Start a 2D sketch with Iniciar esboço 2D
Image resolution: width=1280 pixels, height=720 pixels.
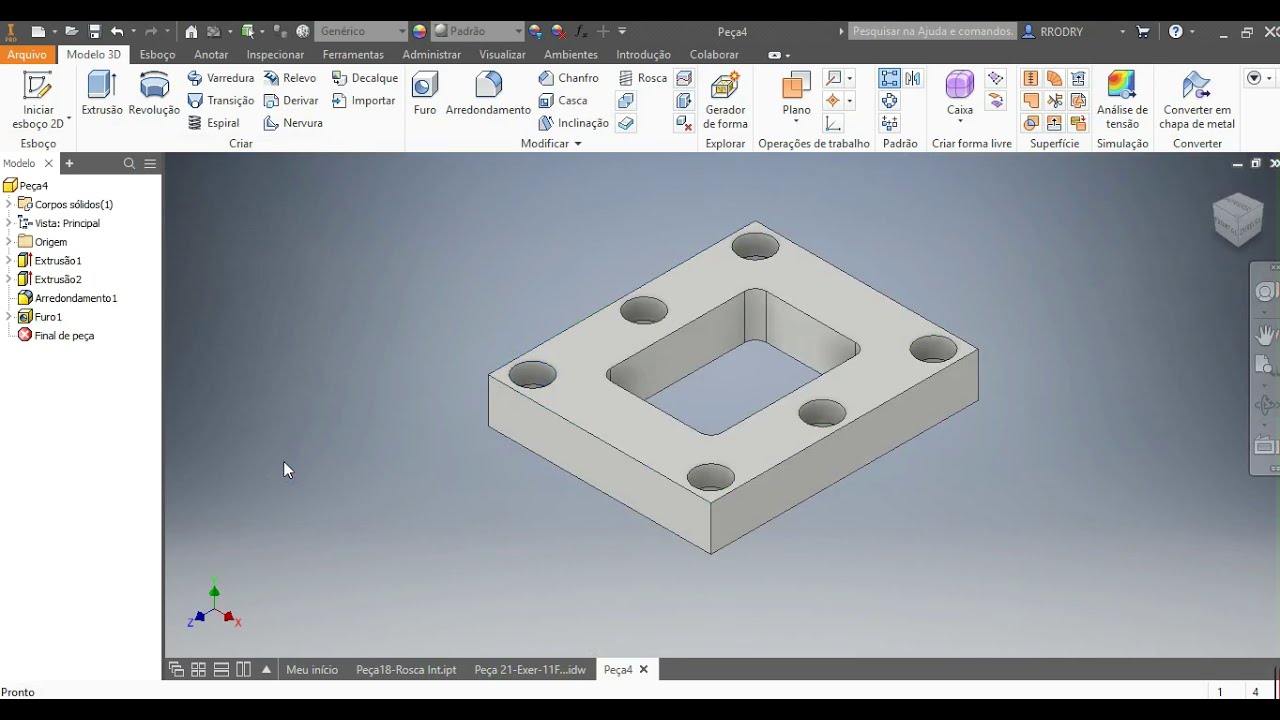click(x=38, y=100)
